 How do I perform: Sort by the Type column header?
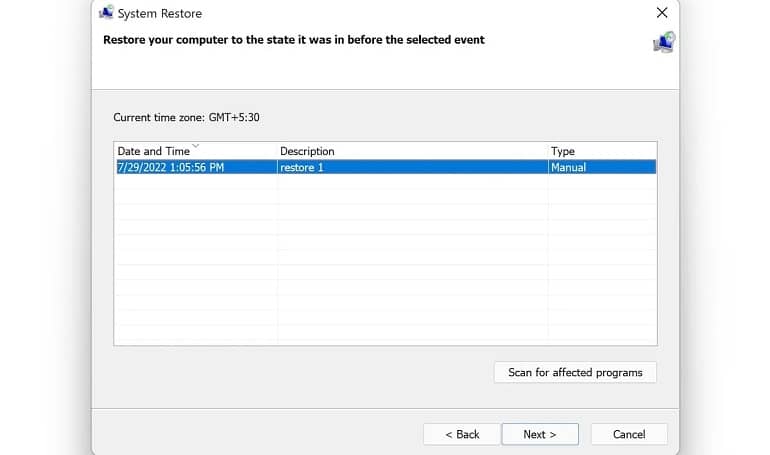pyautogui.click(x=602, y=151)
